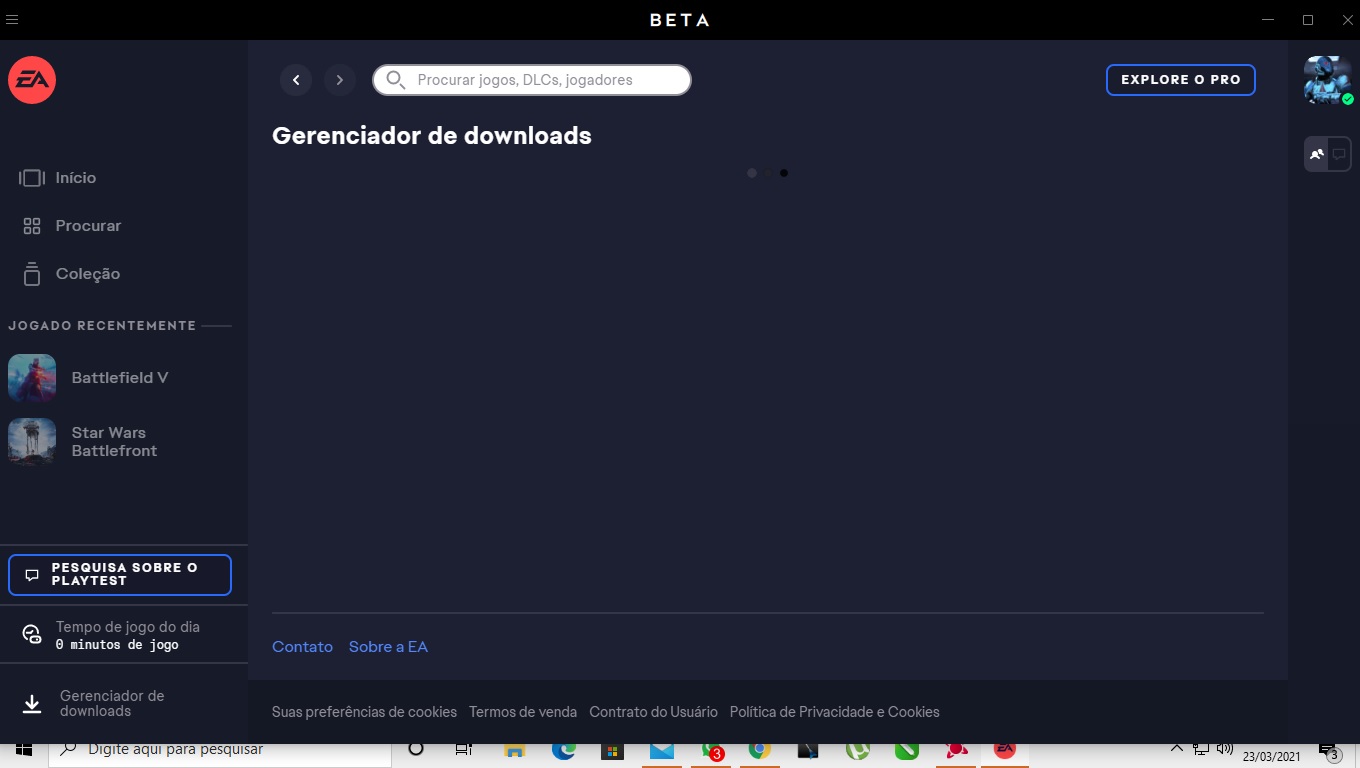The image size is (1360, 768).
Task: Open Gerenciador de downloads in the sidebar
Action: 112,703
